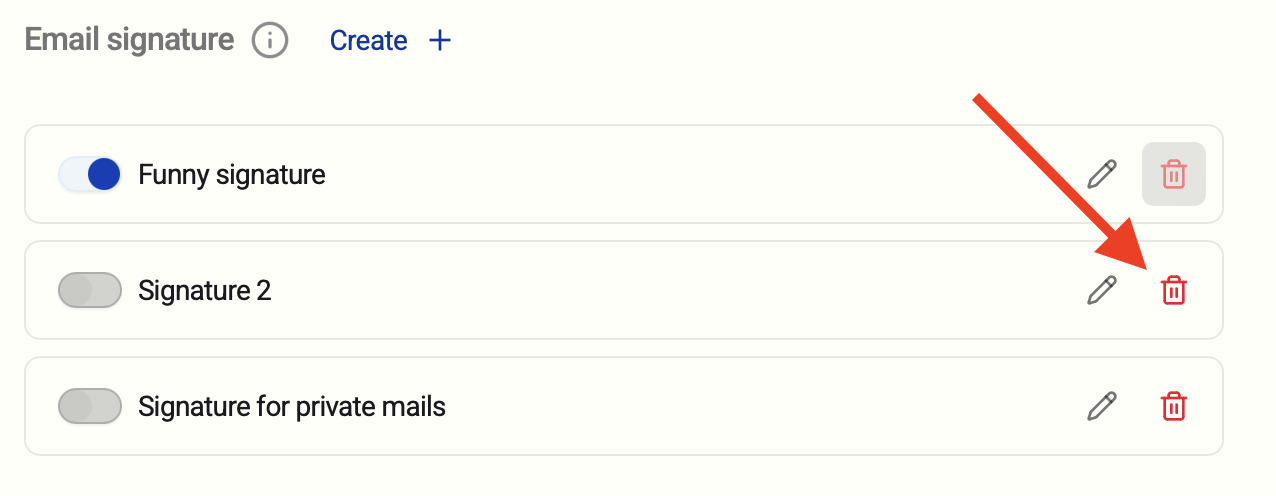Screen dimensions: 1276x496
Task: Click the info icon beside Email signature
Action: pyautogui.click(x=270, y=41)
